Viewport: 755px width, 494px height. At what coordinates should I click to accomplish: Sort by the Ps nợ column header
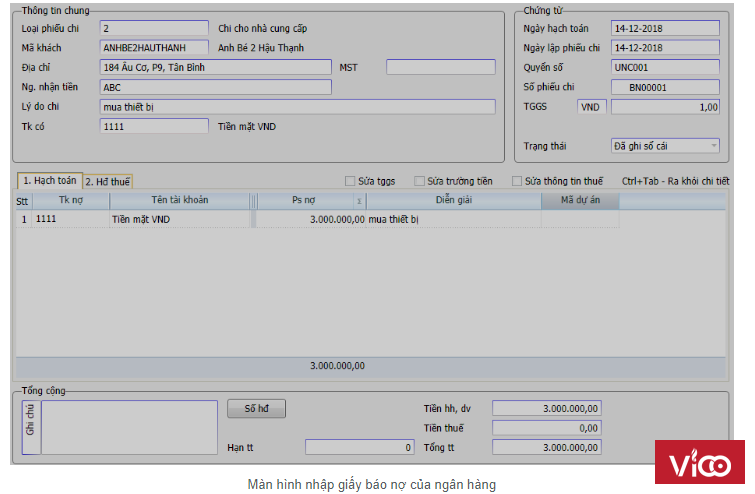(304, 200)
